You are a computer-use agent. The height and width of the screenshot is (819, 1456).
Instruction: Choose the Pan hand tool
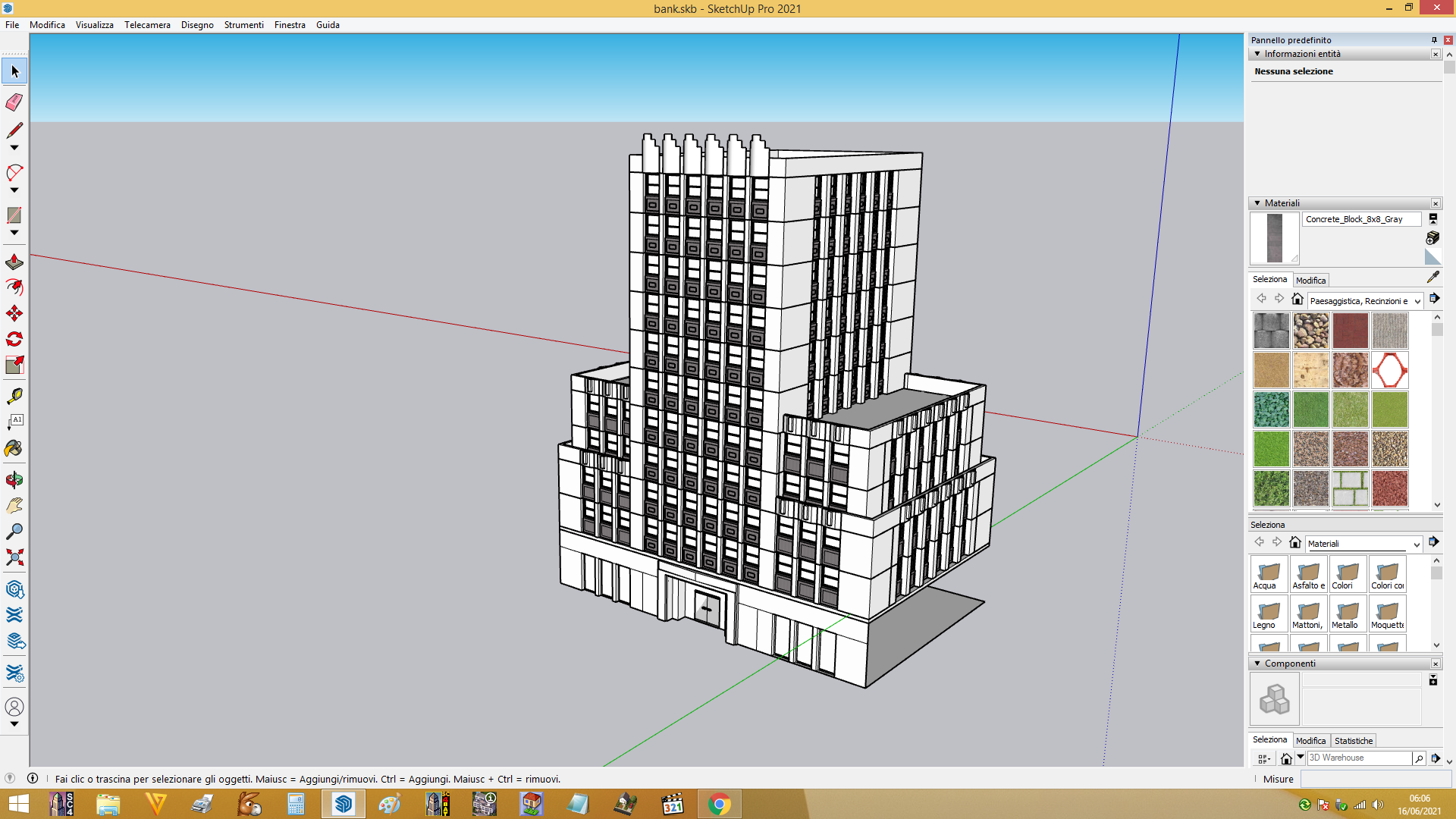point(14,506)
